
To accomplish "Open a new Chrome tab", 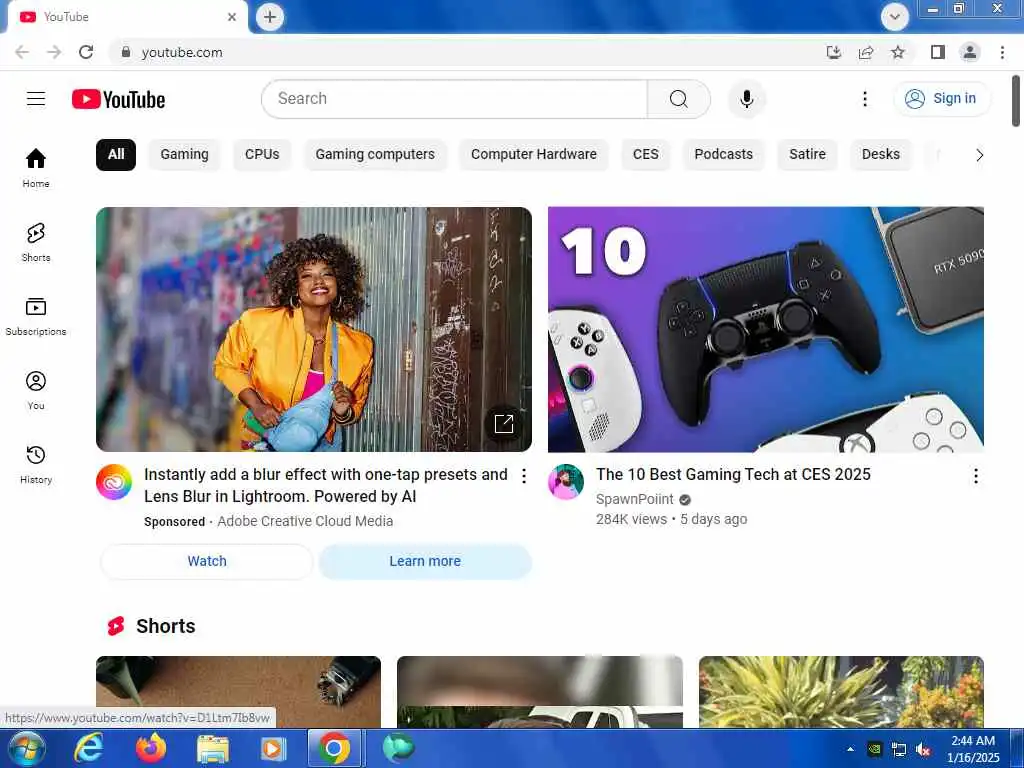I will tap(270, 17).
